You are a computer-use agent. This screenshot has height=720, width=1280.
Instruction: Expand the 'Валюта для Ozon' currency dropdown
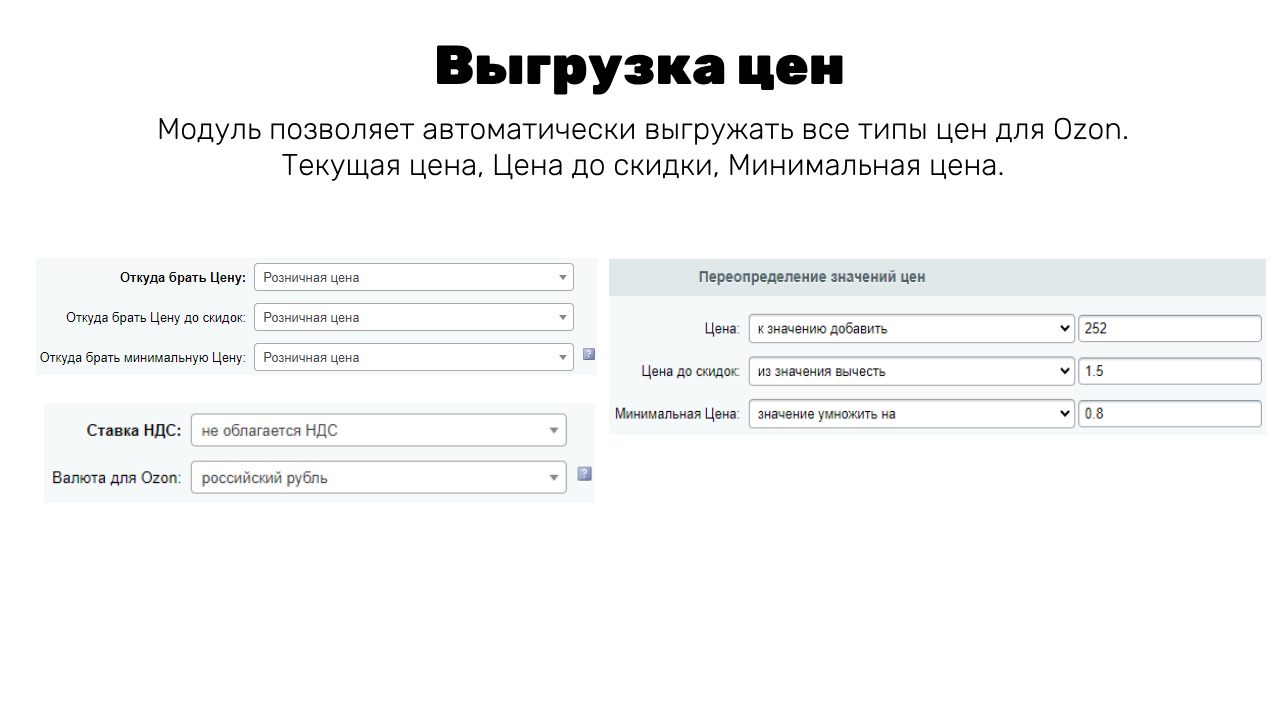pyautogui.click(x=378, y=478)
